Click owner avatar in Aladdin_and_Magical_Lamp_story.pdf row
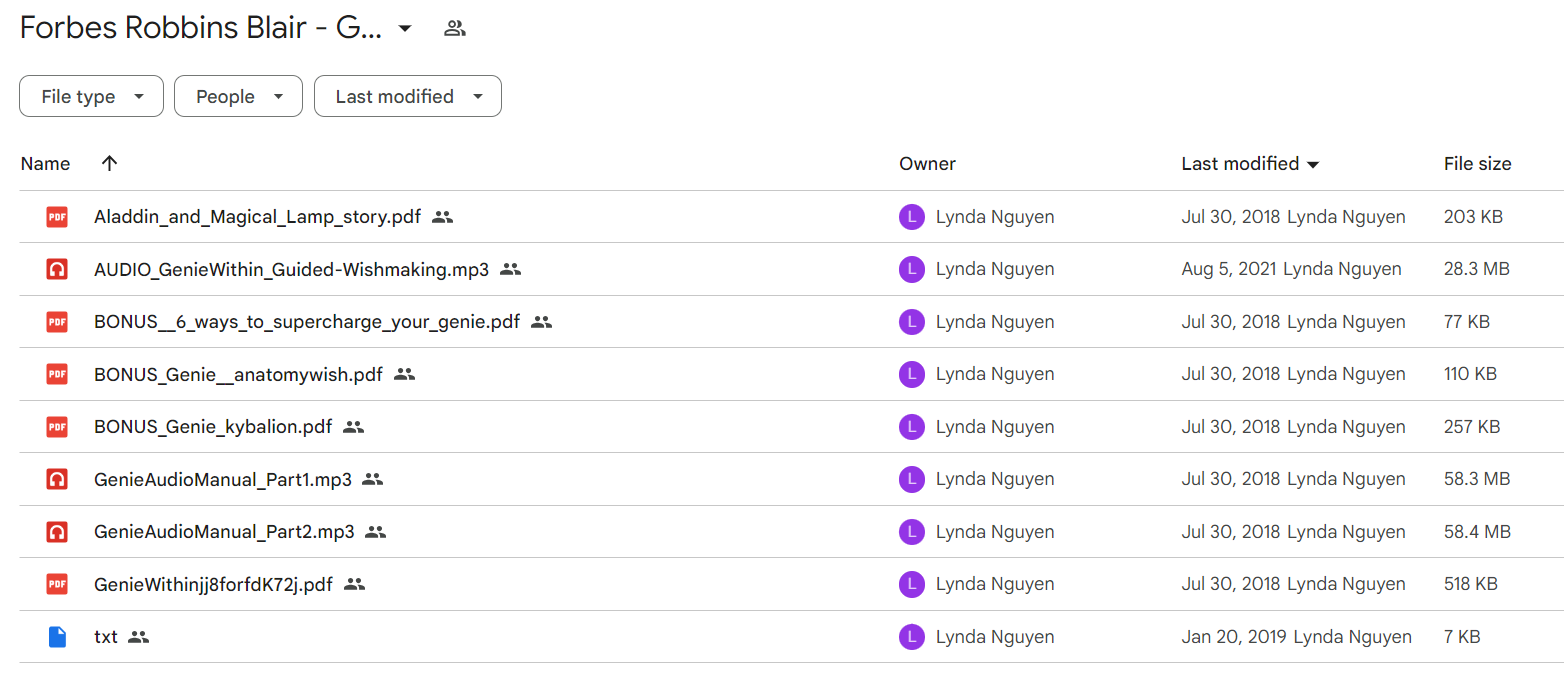Image resolution: width=1564 pixels, height=699 pixels. coord(912,217)
